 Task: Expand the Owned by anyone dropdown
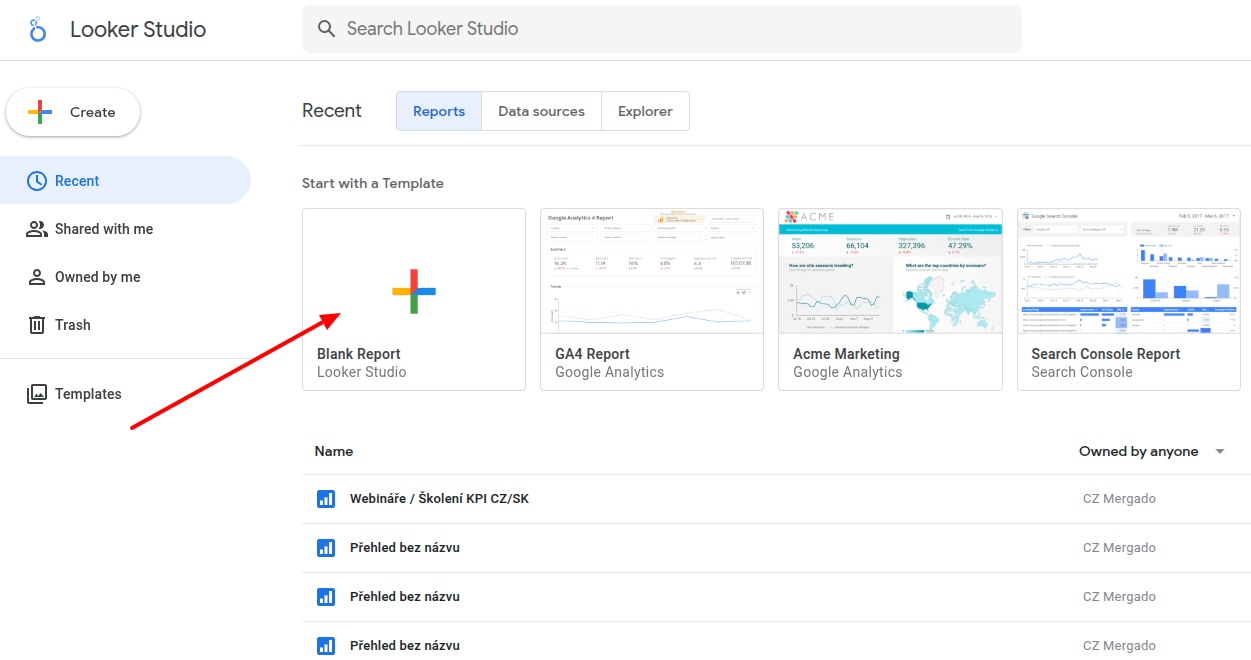click(1152, 452)
